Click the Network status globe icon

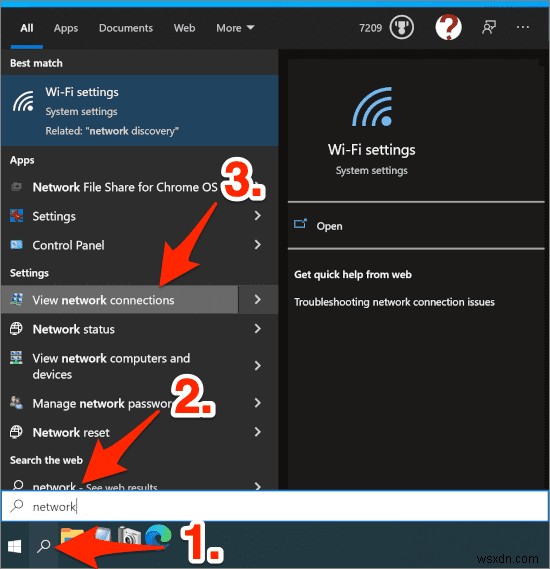(16, 328)
